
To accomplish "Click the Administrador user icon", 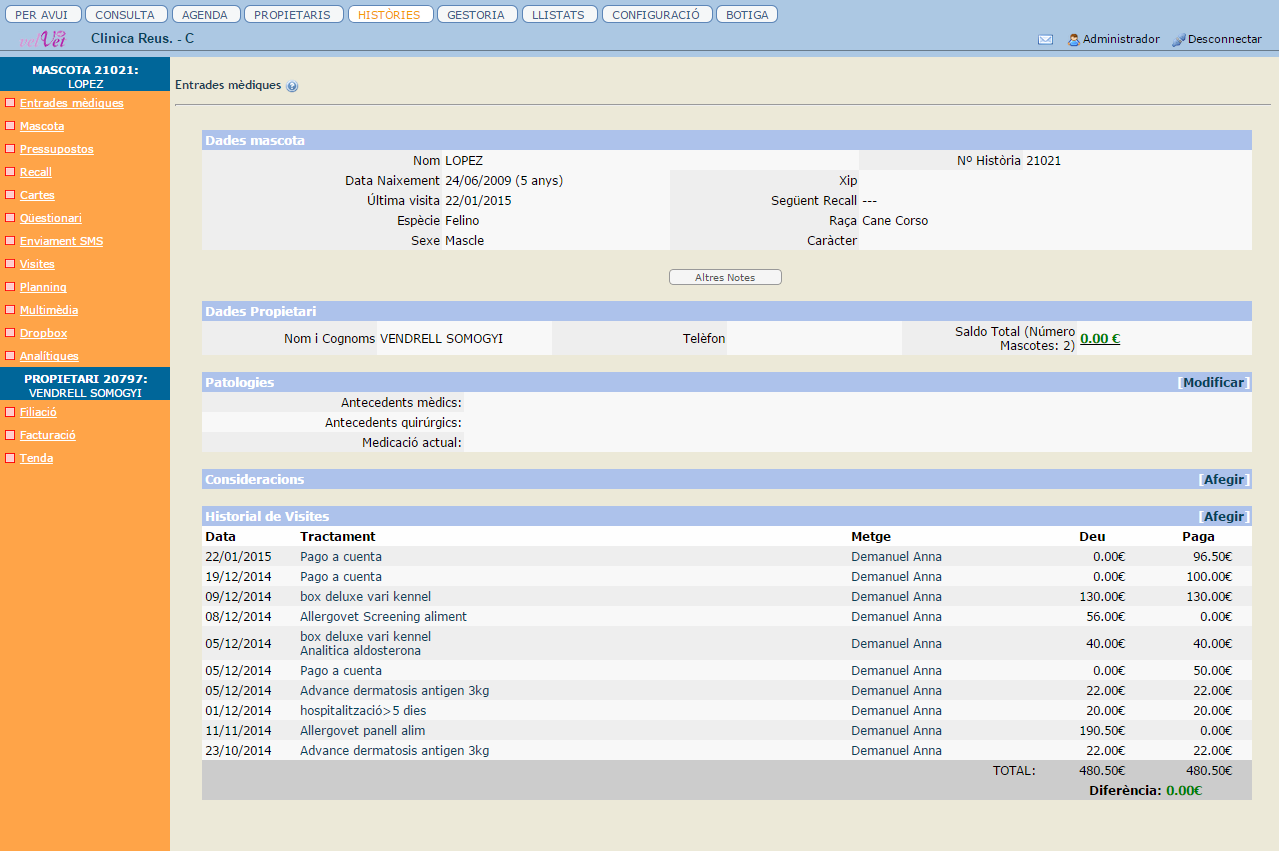I will tap(1074, 40).
